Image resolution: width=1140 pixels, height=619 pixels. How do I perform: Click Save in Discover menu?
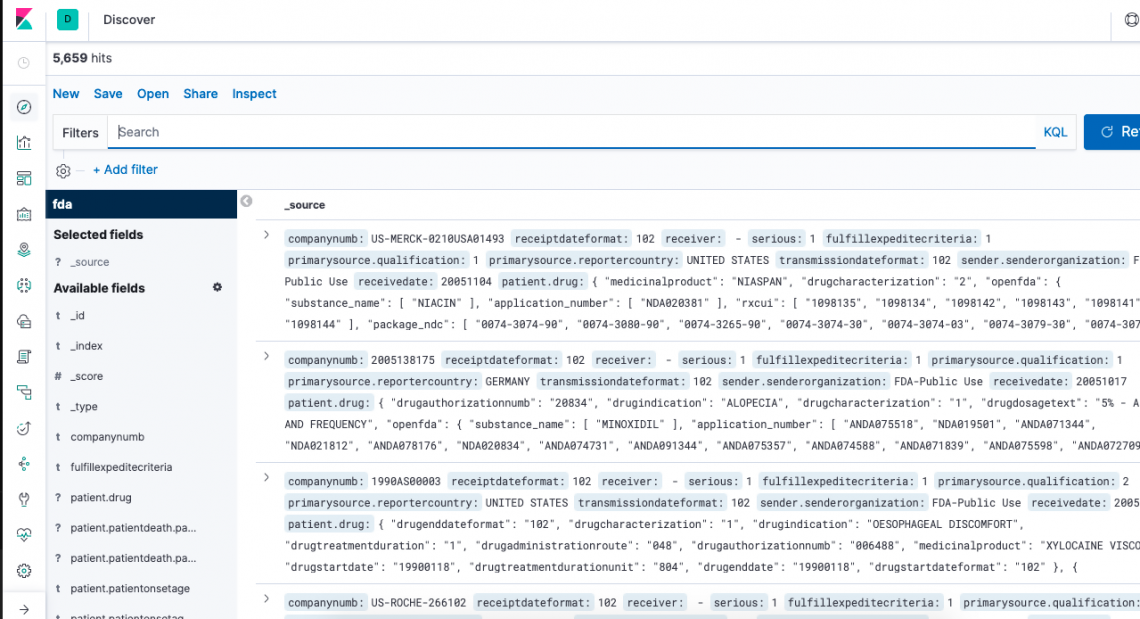[x=108, y=94]
